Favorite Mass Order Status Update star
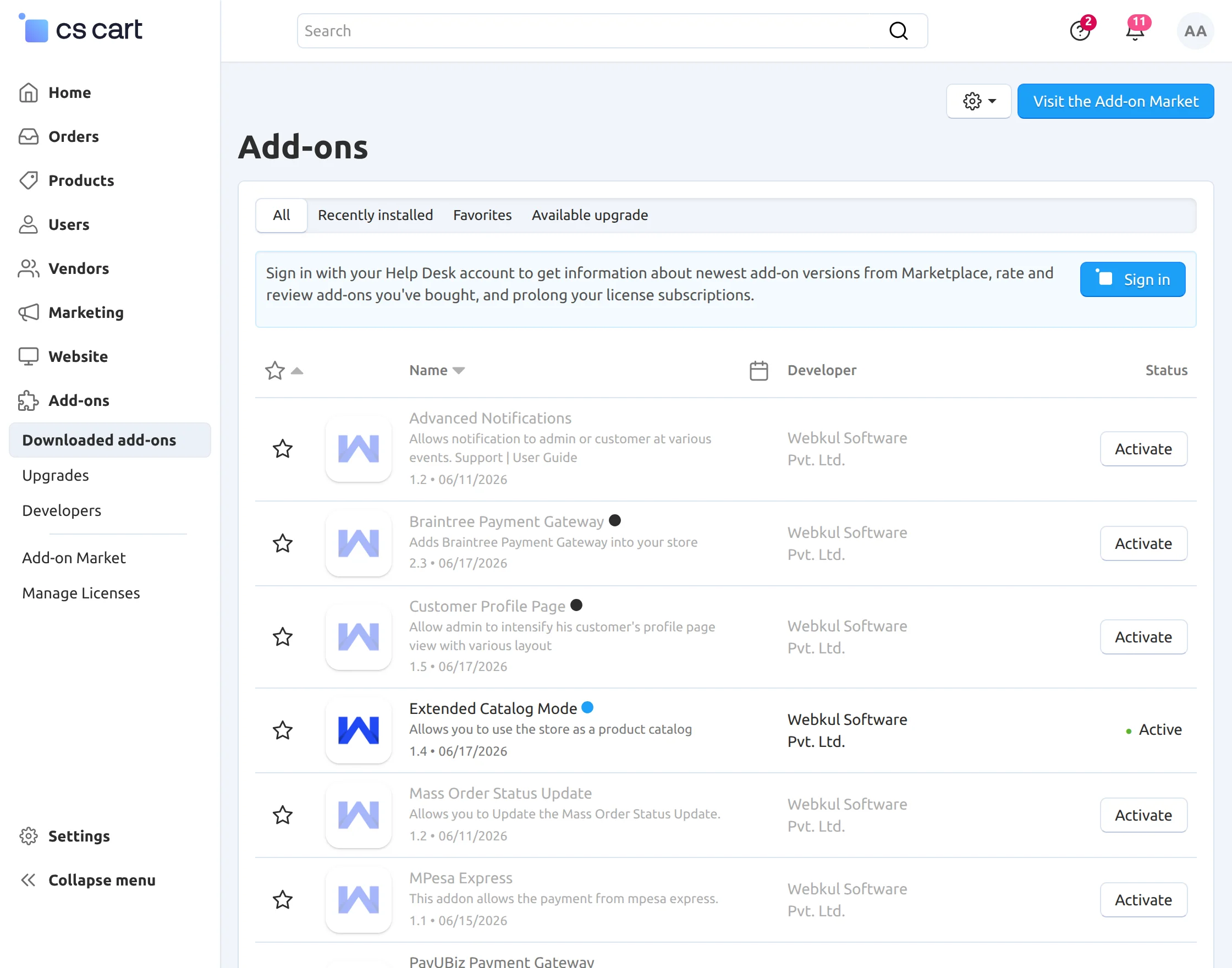 283,815
